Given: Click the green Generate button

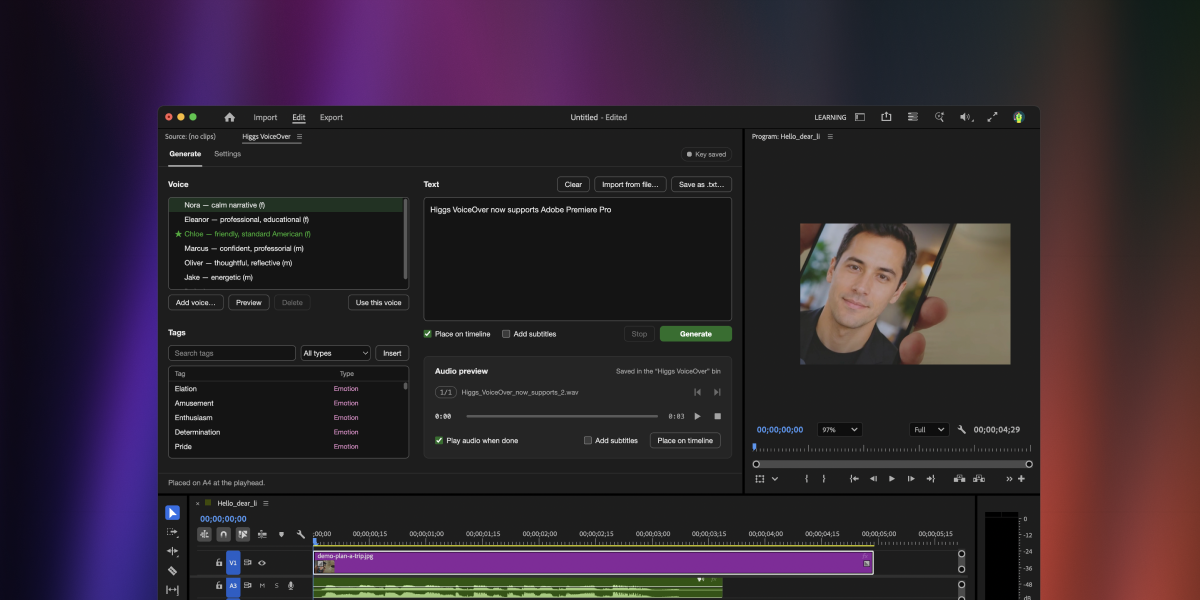Looking at the screenshot, I should point(696,334).
